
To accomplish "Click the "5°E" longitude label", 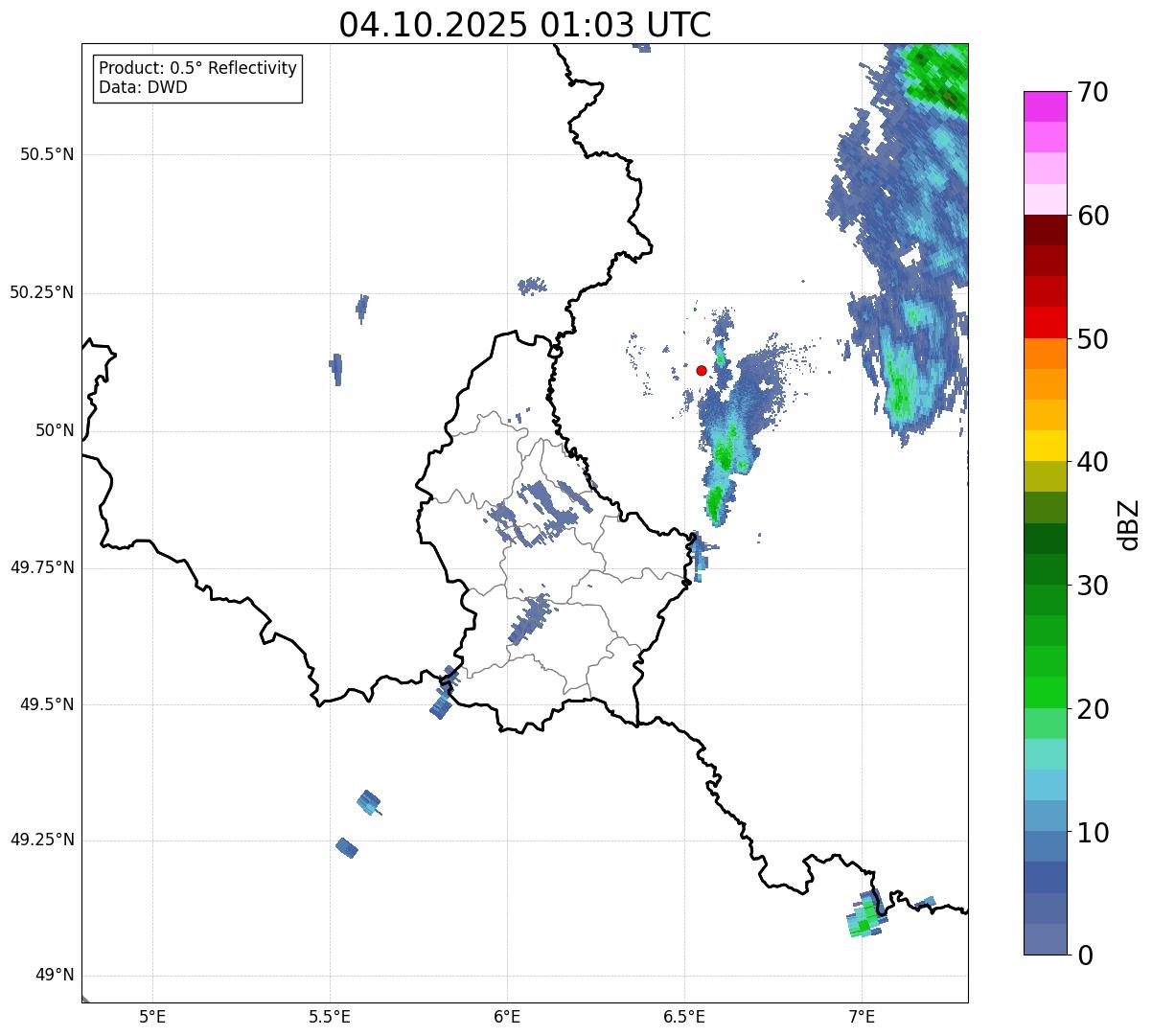I will click(x=152, y=1016).
